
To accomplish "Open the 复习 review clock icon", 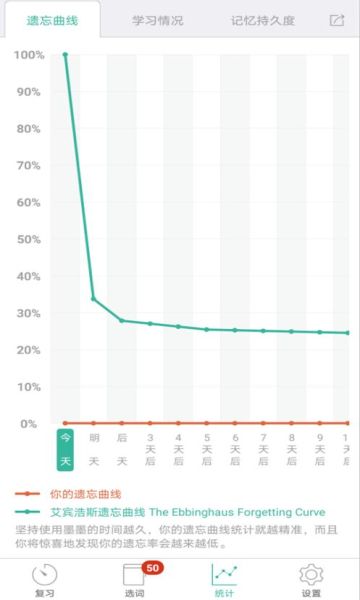I will tap(44, 575).
